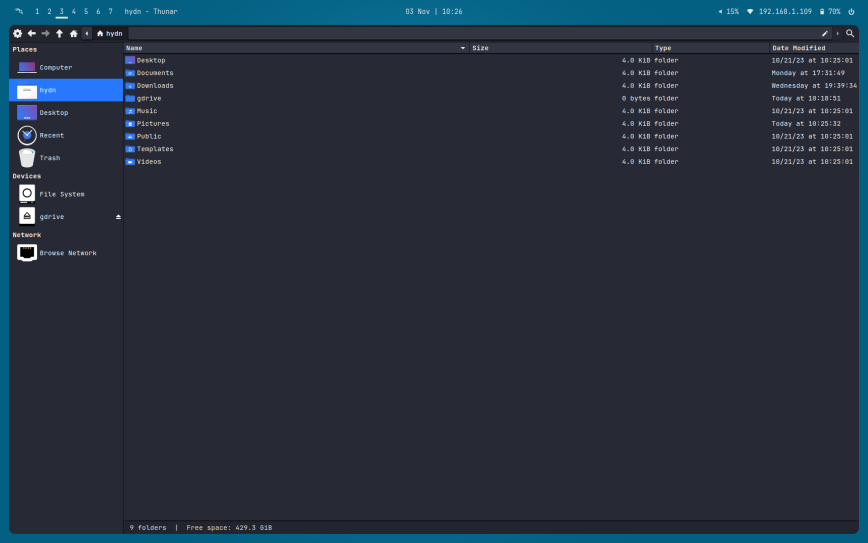Screen dimensions: 868x543
Task: Select hydn home in sidebar
Action: pyautogui.click(x=66, y=90)
